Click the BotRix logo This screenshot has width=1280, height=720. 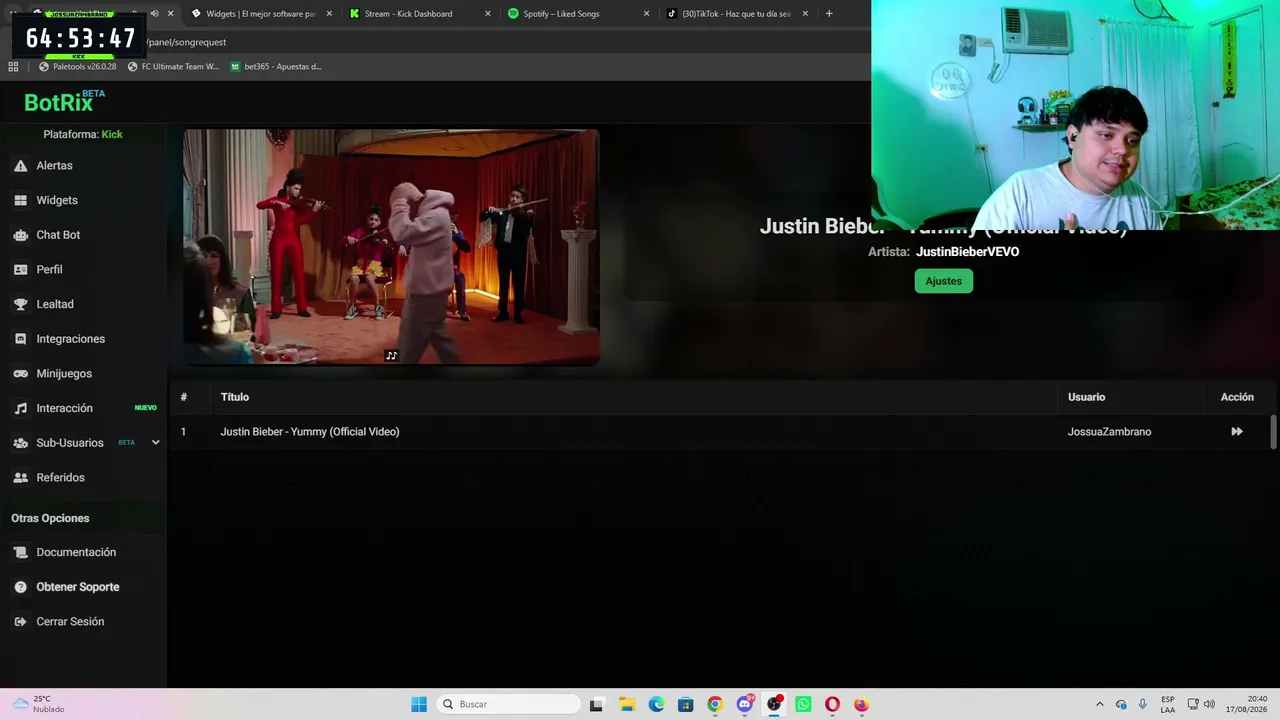point(64,102)
